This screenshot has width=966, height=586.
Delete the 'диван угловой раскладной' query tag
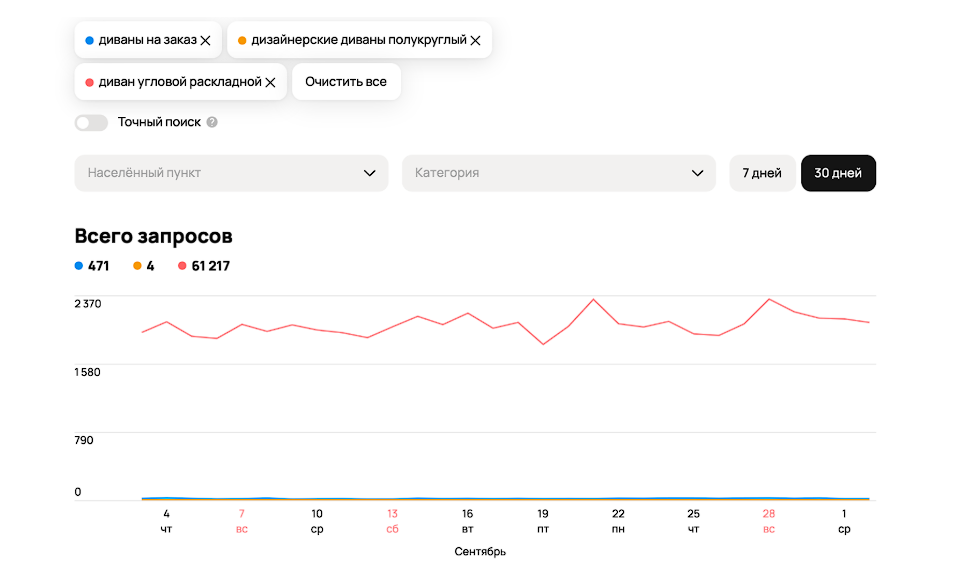pos(270,82)
